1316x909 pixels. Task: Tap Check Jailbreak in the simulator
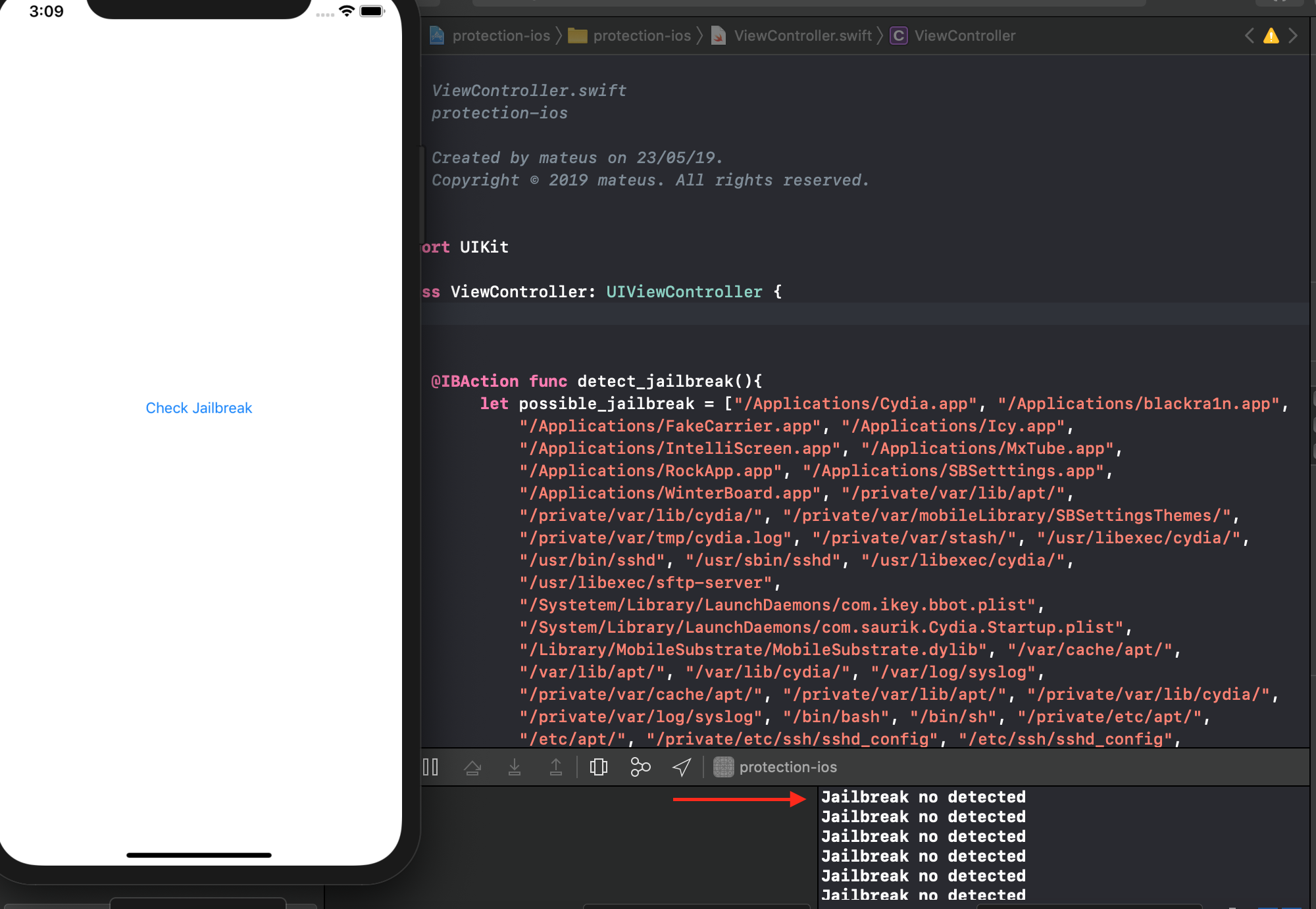tap(199, 408)
